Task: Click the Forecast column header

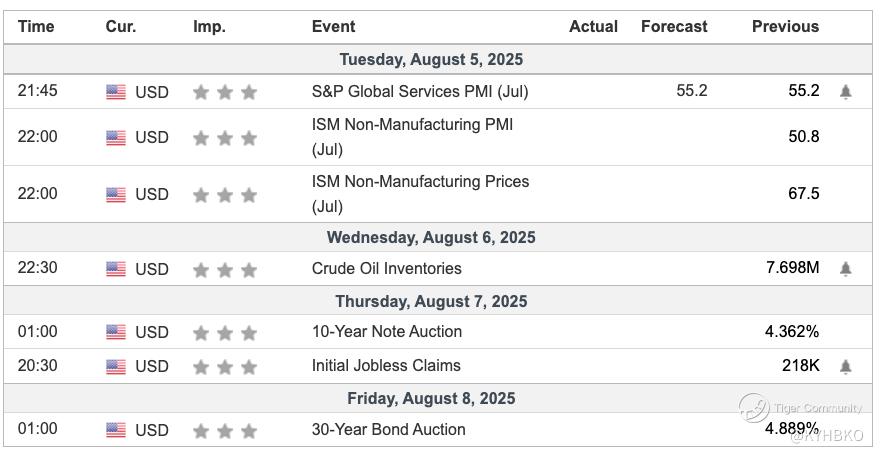Action: pyautogui.click(x=674, y=27)
